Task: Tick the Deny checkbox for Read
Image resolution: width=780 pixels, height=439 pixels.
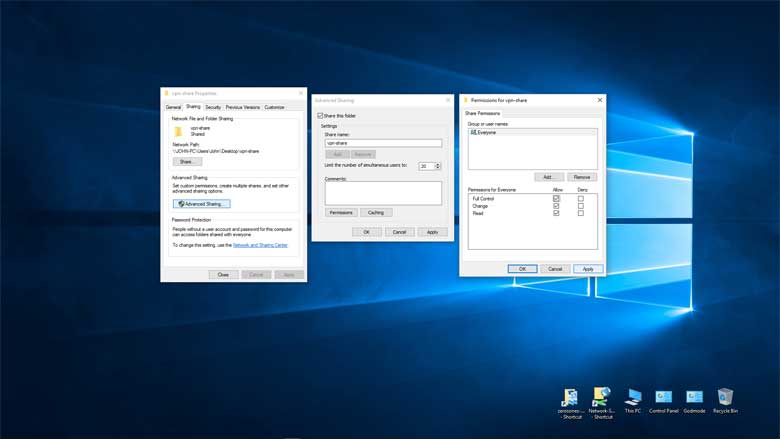Action: 581,213
